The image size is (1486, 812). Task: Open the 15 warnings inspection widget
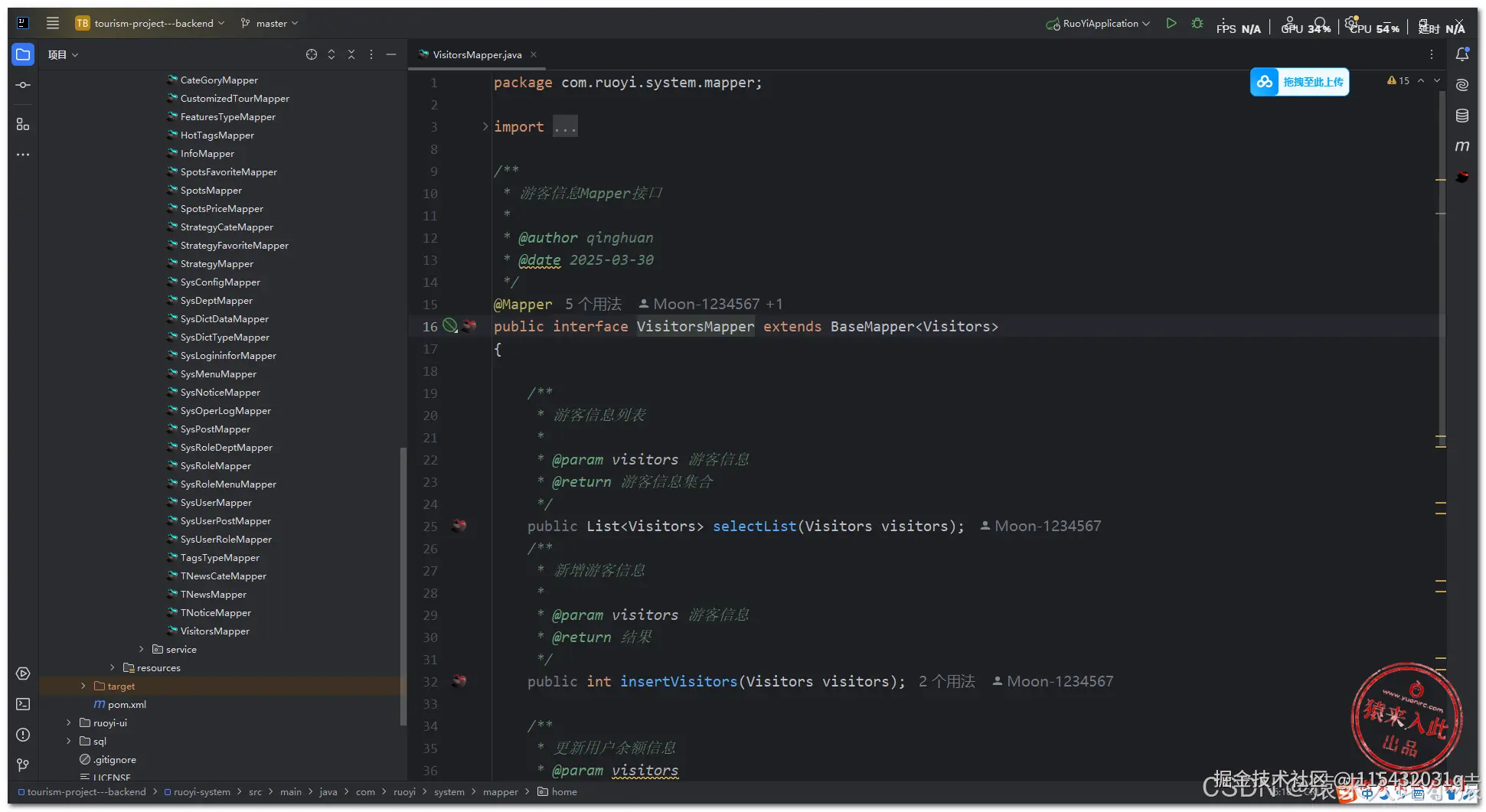click(x=1398, y=80)
